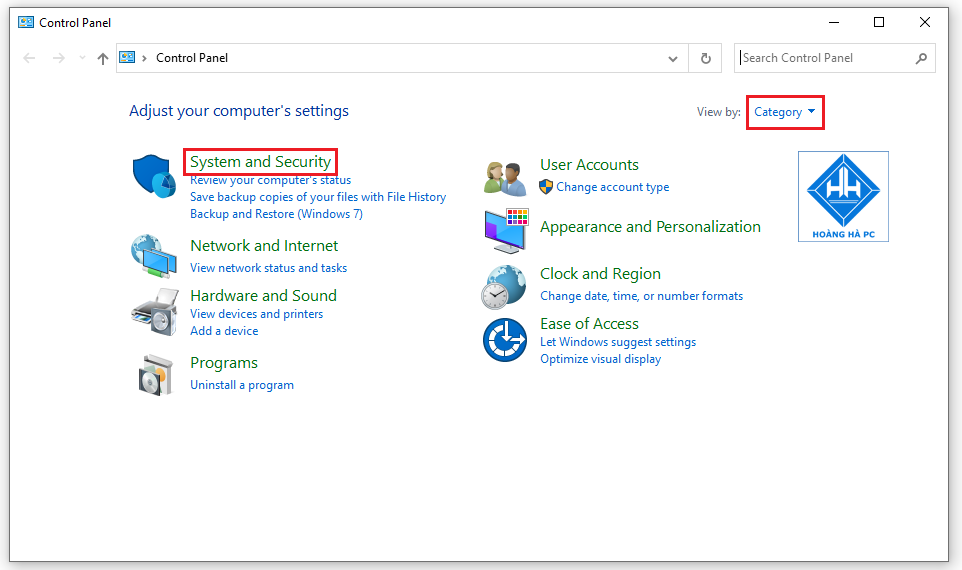962x570 pixels.
Task: Open View devices and printers
Action: click(x=256, y=314)
